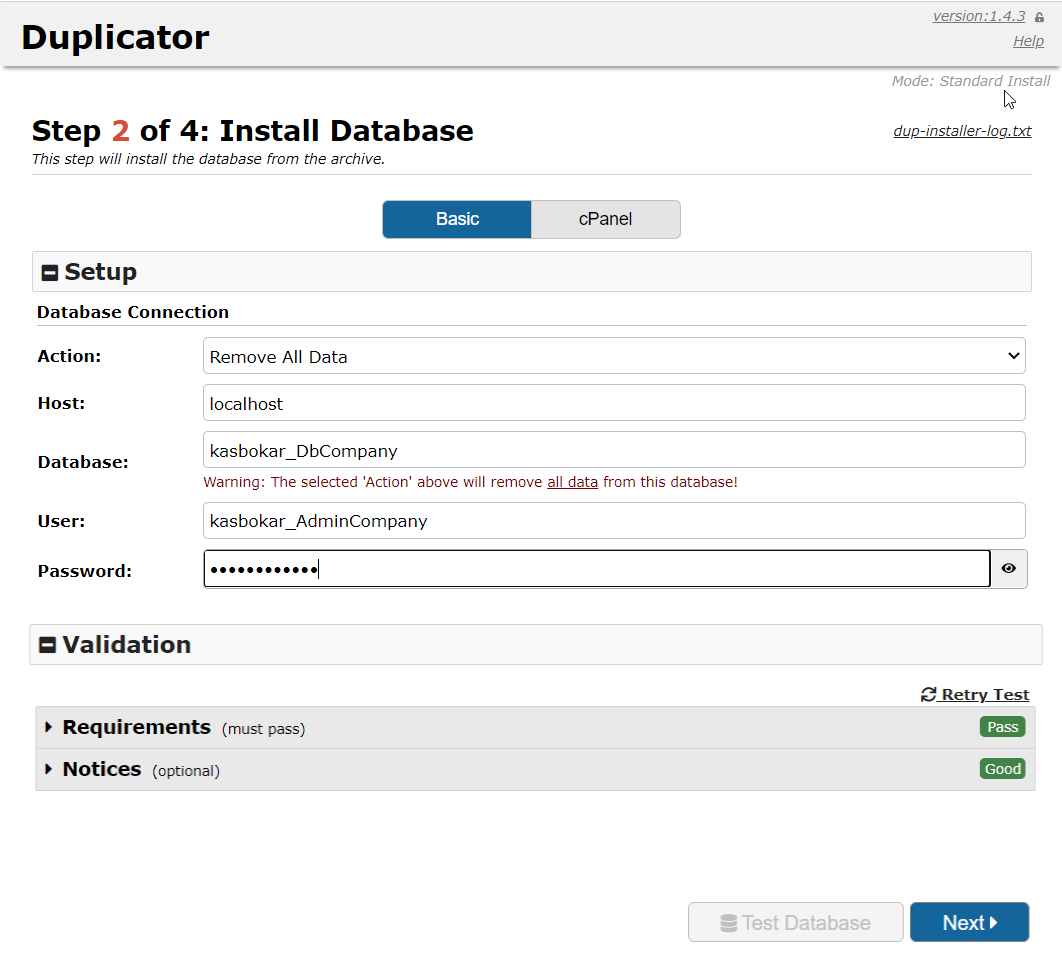Click the lock icon beside version number
1062x956 pixels.
pyautogui.click(x=1040, y=17)
